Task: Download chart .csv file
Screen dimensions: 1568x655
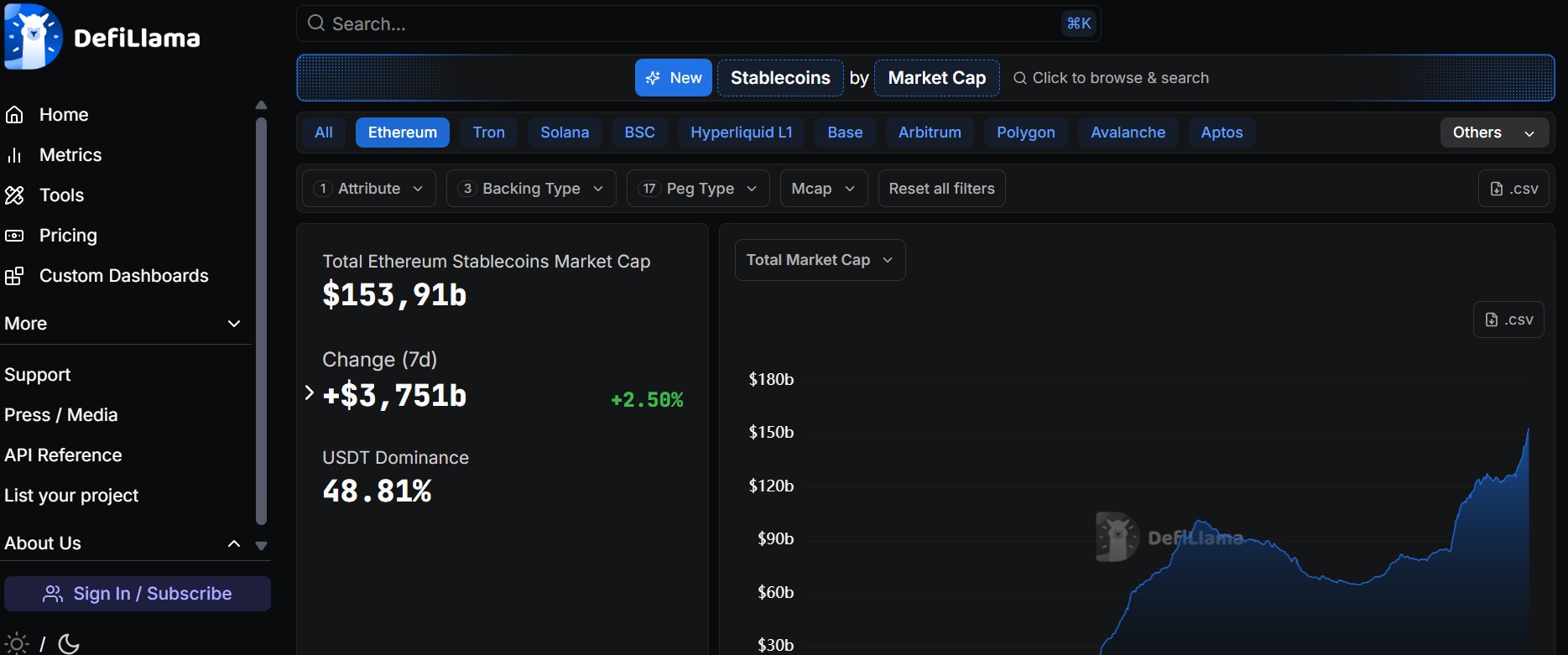Action: 1508,320
